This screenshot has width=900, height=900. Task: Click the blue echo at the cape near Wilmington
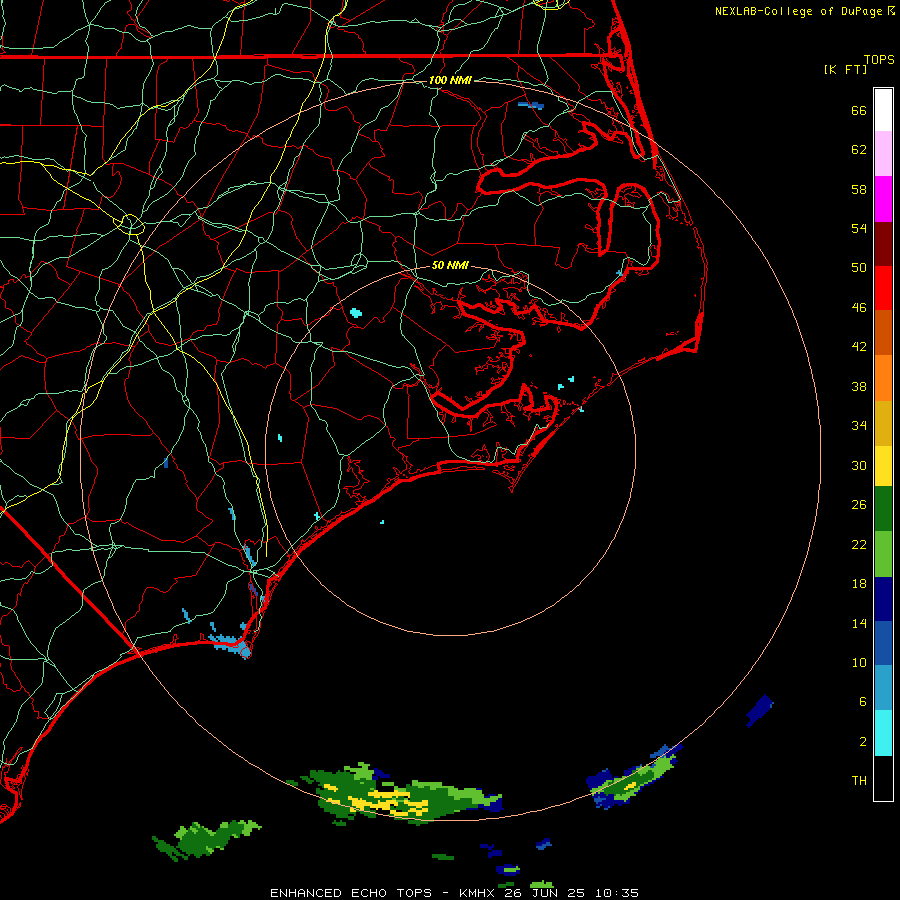(233, 643)
